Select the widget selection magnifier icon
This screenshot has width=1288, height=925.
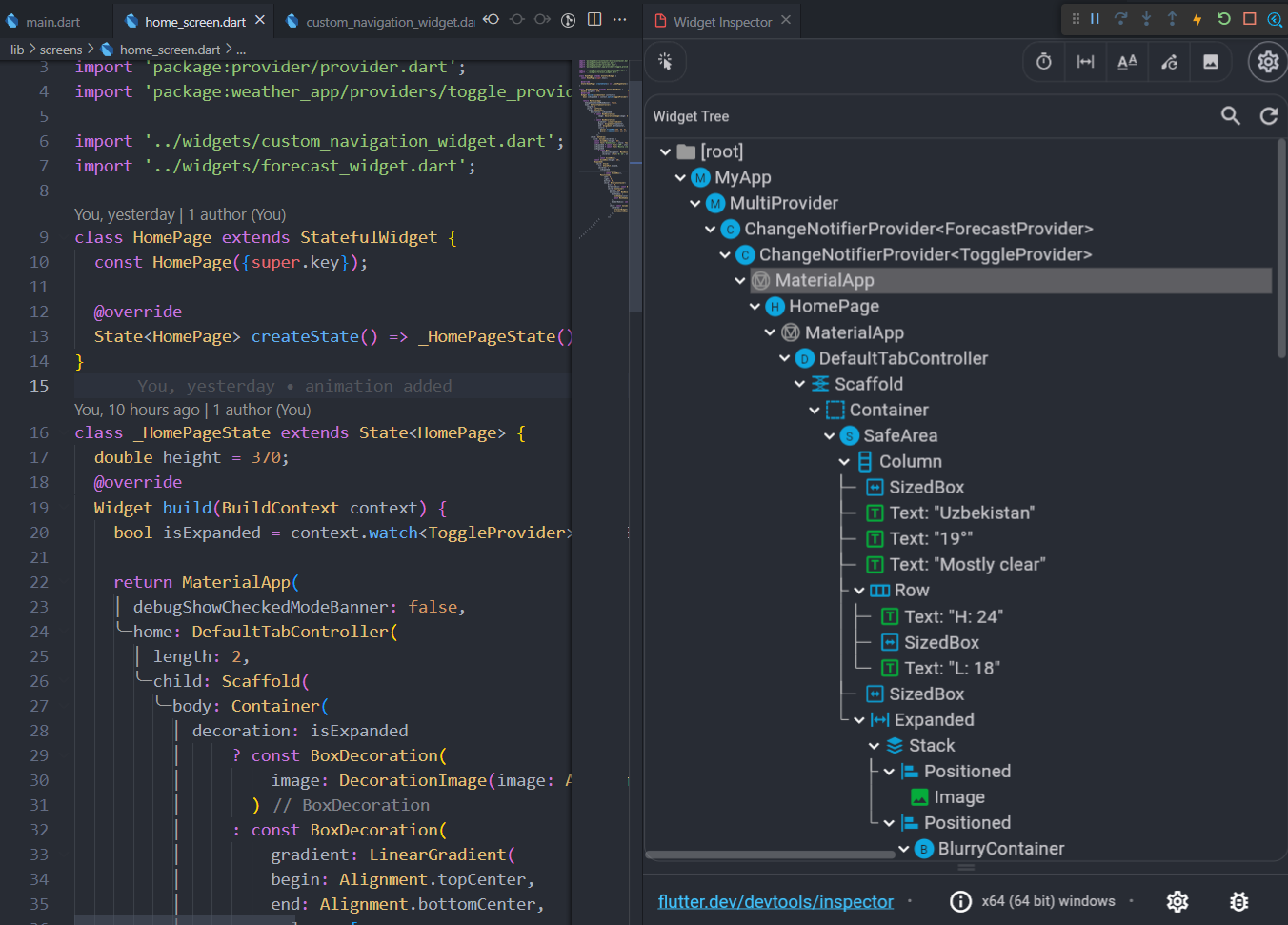665,61
